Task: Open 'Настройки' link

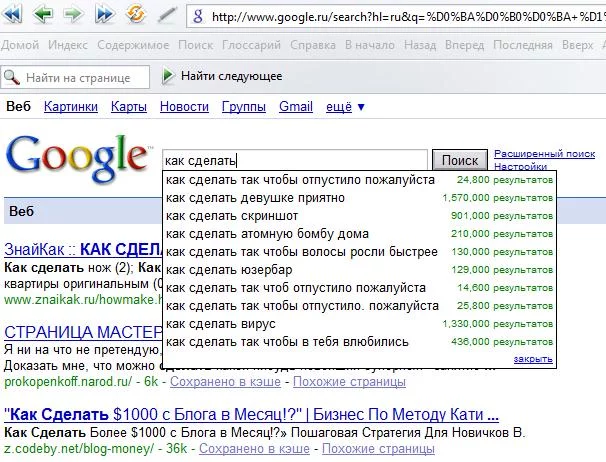Action: click(x=520, y=166)
